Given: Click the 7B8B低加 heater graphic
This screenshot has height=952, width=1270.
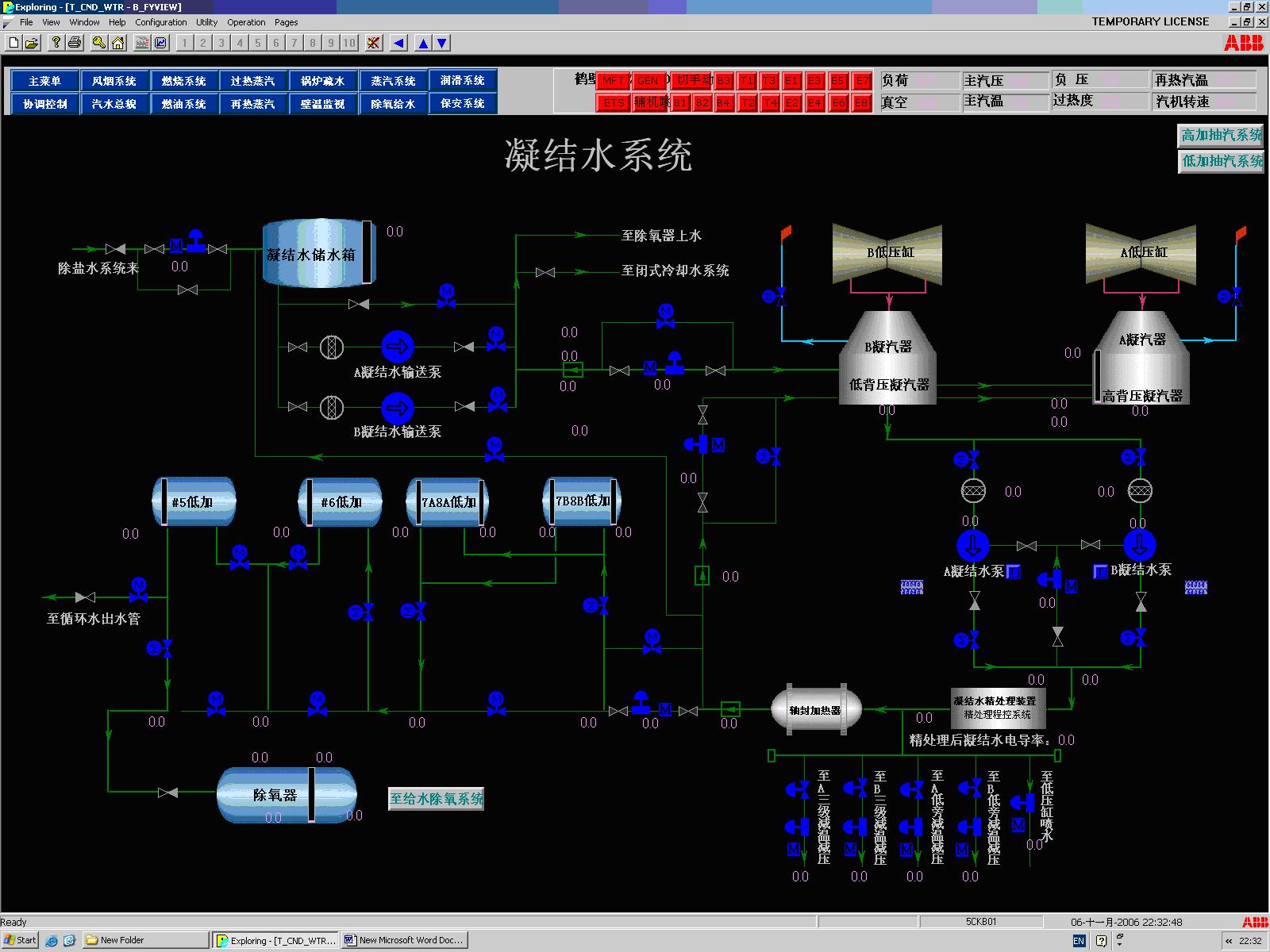Looking at the screenshot, I should [582, 501].
